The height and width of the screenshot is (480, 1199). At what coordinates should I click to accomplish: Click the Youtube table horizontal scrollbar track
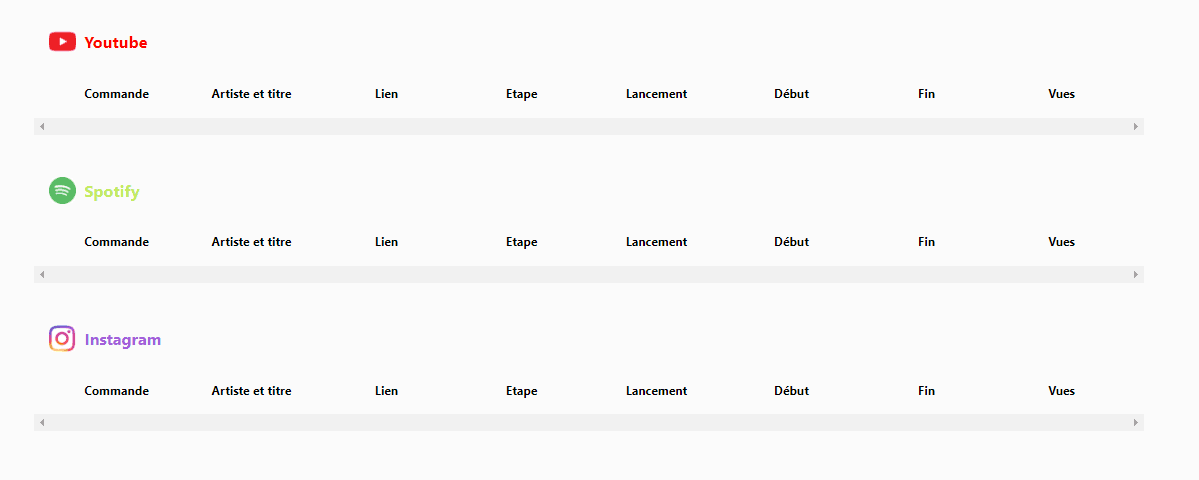tap(589, 126)
